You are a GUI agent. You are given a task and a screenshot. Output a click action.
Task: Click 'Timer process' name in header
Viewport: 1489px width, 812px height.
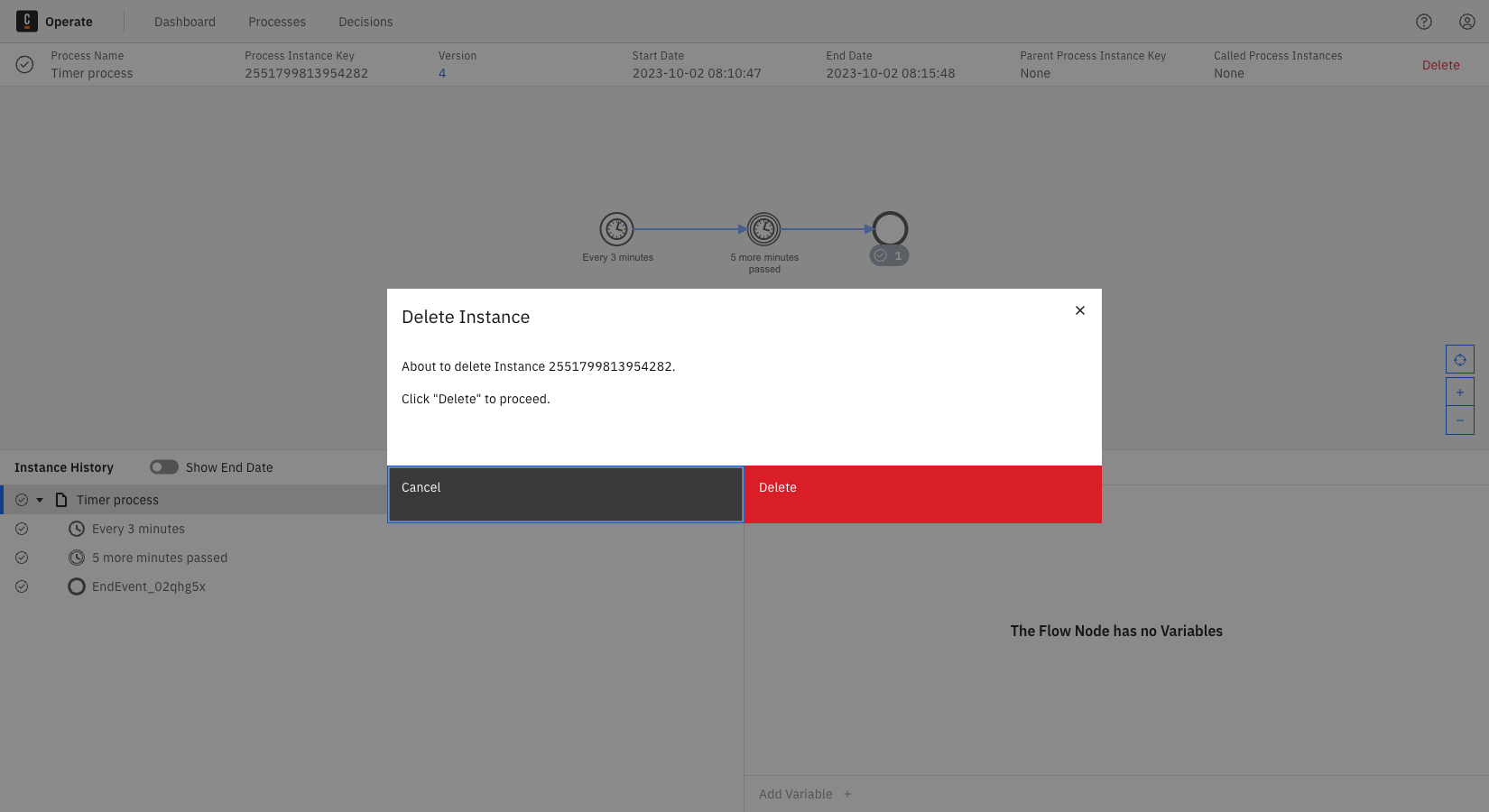click(92, 73)
